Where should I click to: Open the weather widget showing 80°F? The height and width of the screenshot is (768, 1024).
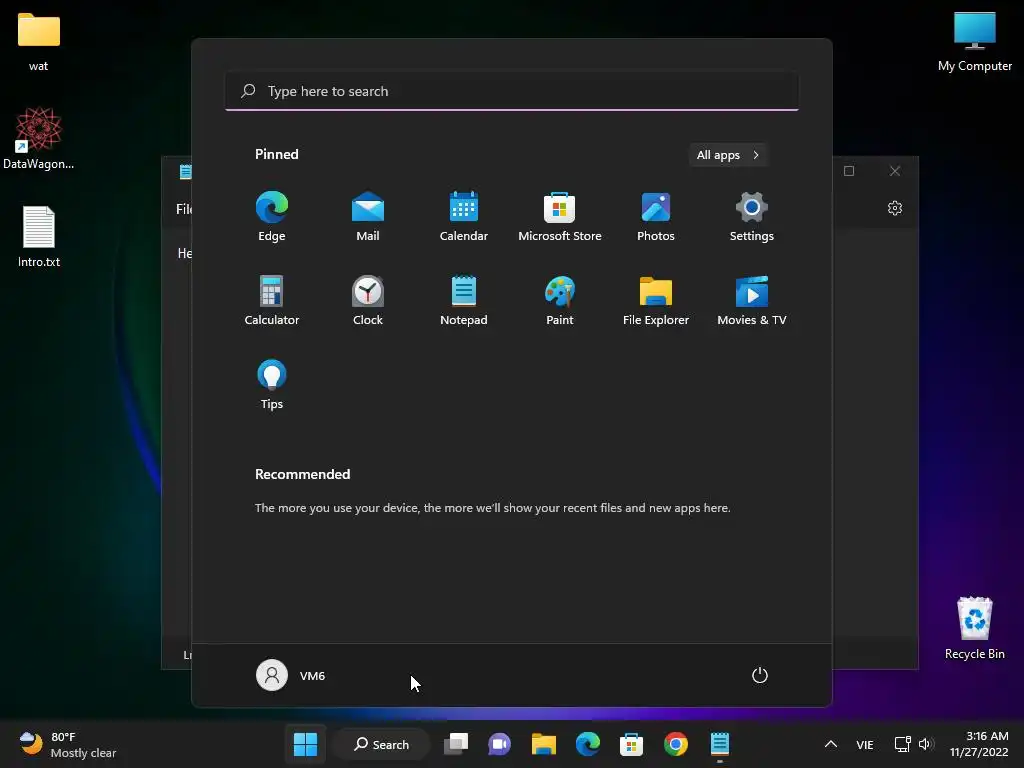tap(68, 744)
